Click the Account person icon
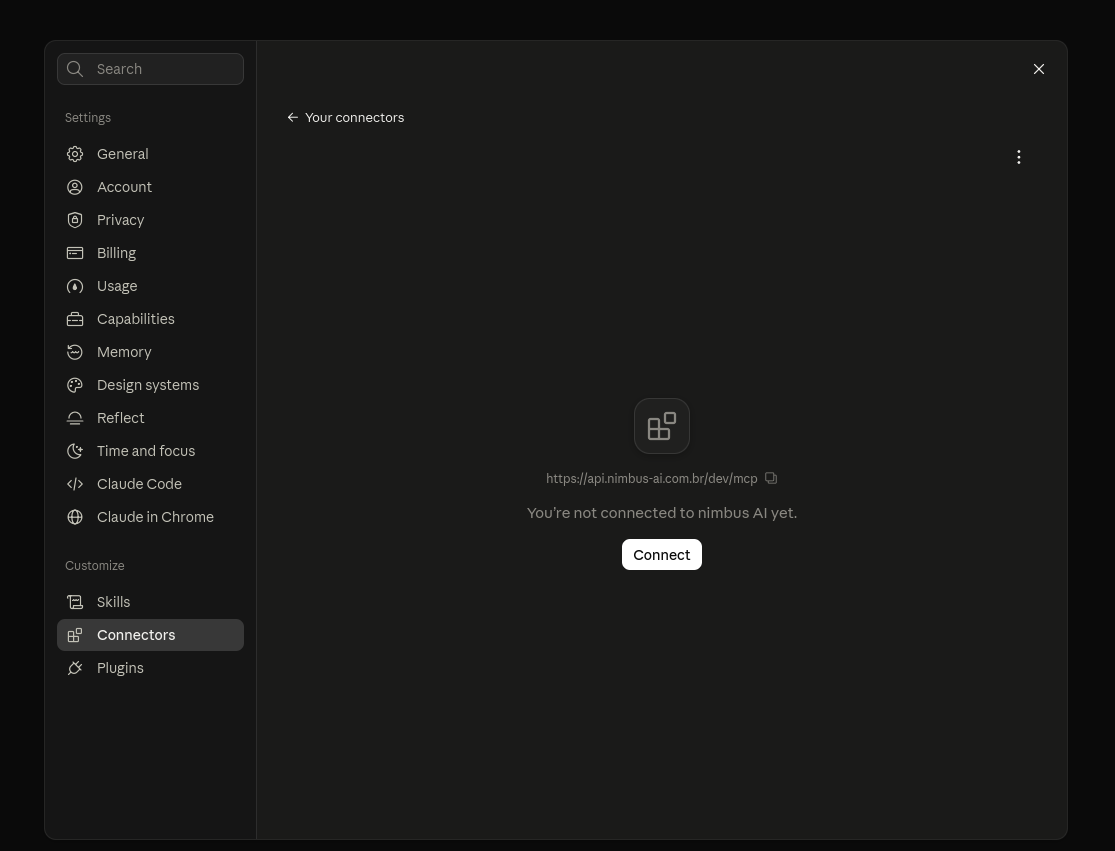1115x851 pixels. point(75,187)
